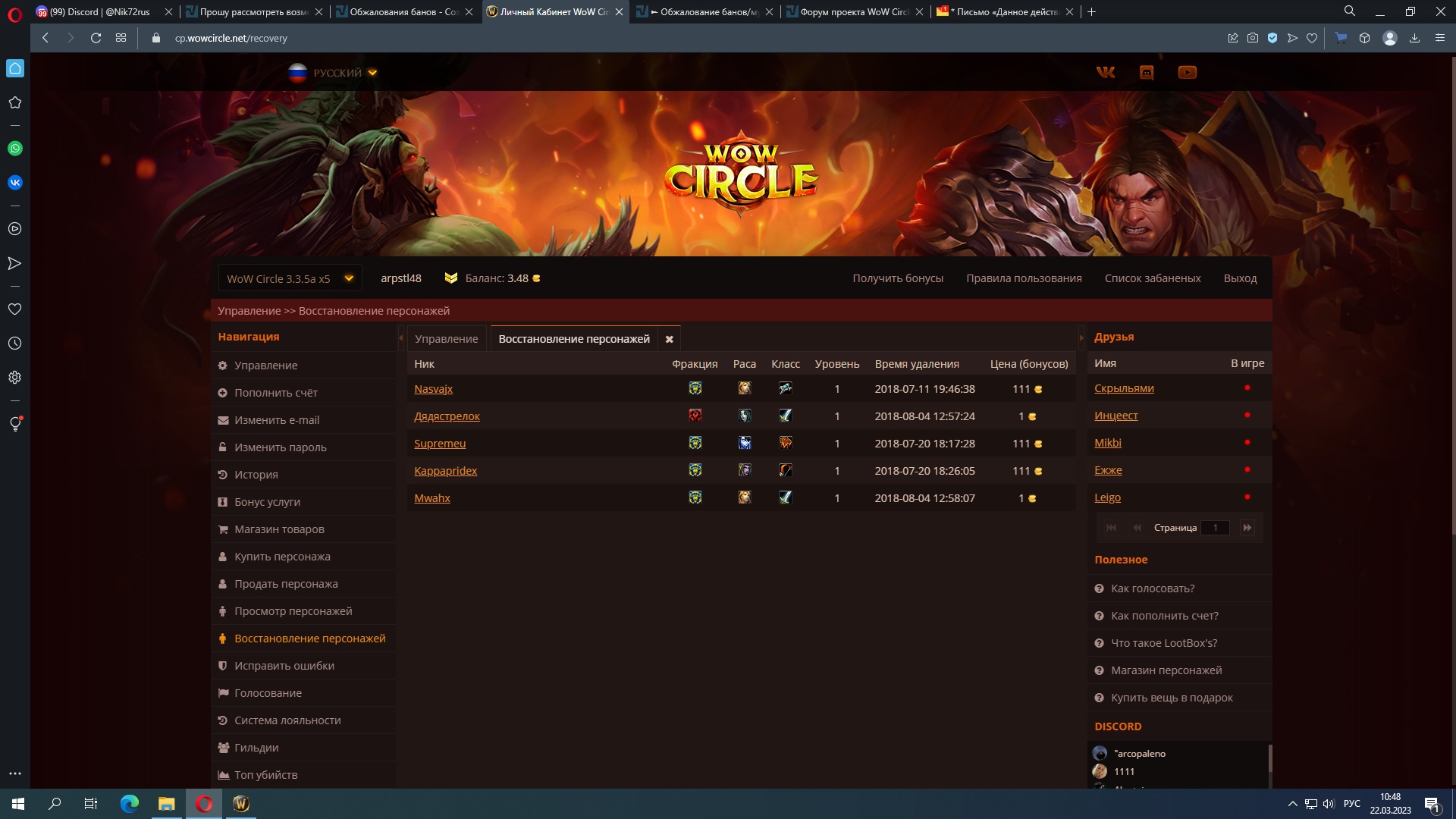Click the Nasvajx character link

[433, 389]
